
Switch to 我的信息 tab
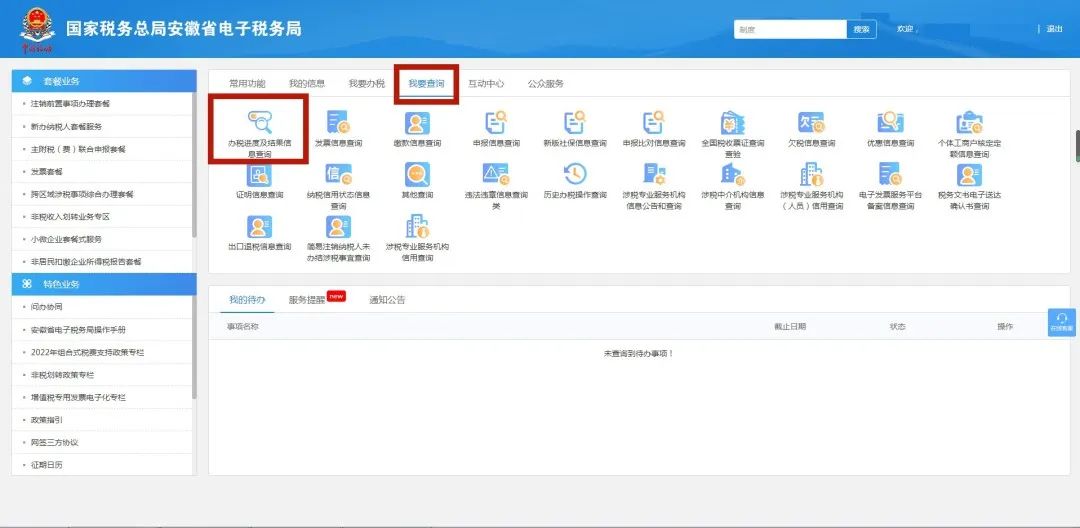click(x=307, y=83)
